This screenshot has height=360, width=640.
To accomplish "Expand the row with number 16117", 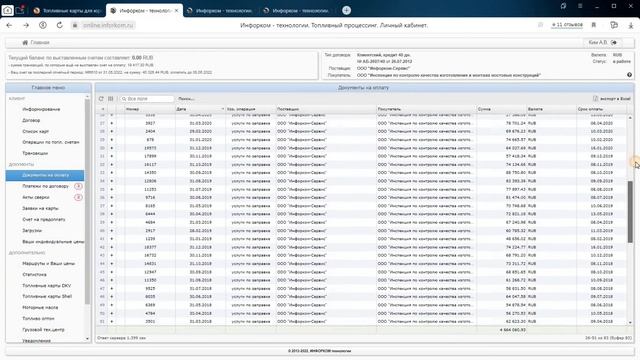I will point(111,164).
